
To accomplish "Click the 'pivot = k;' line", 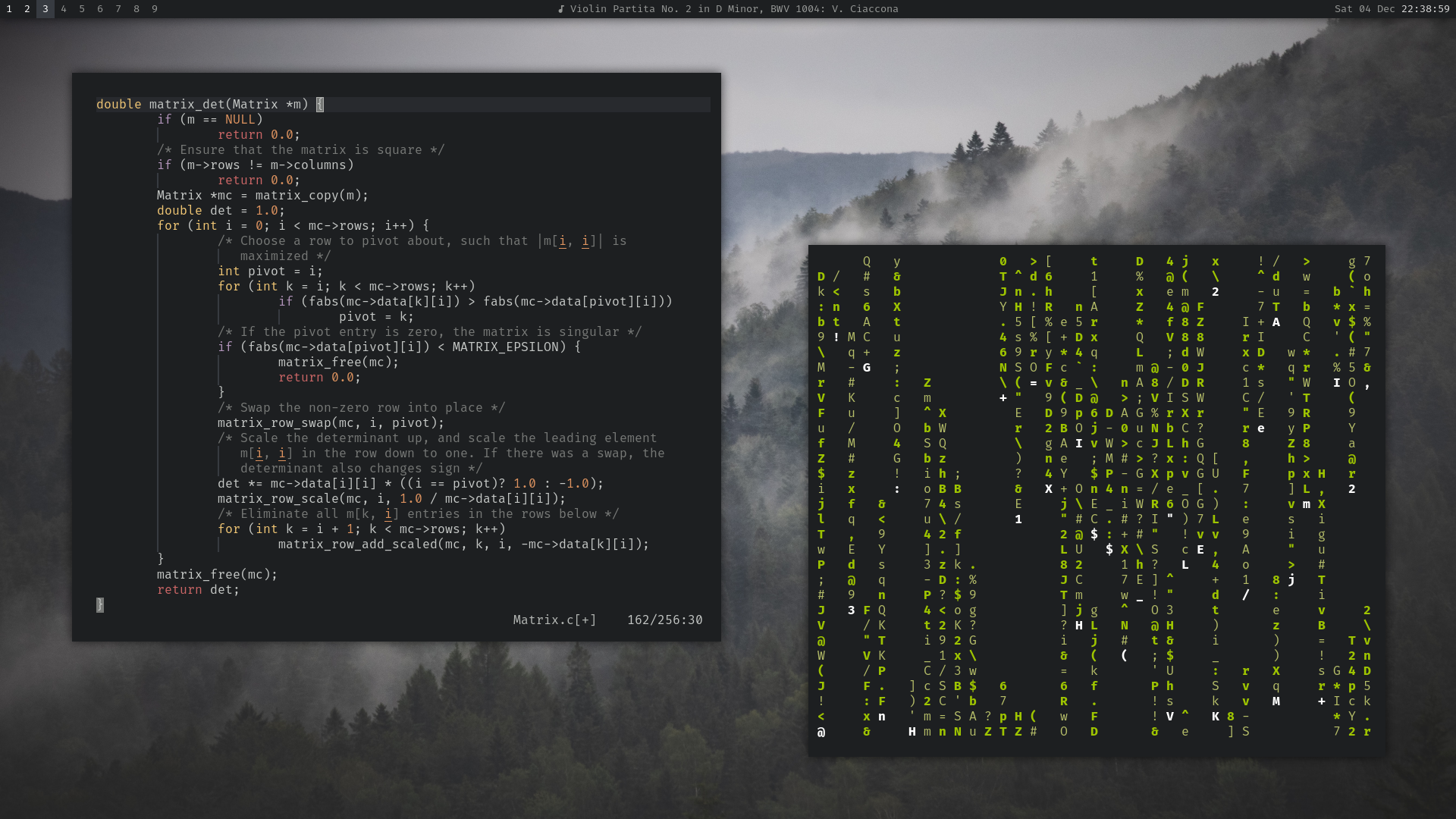I will 377,316.
